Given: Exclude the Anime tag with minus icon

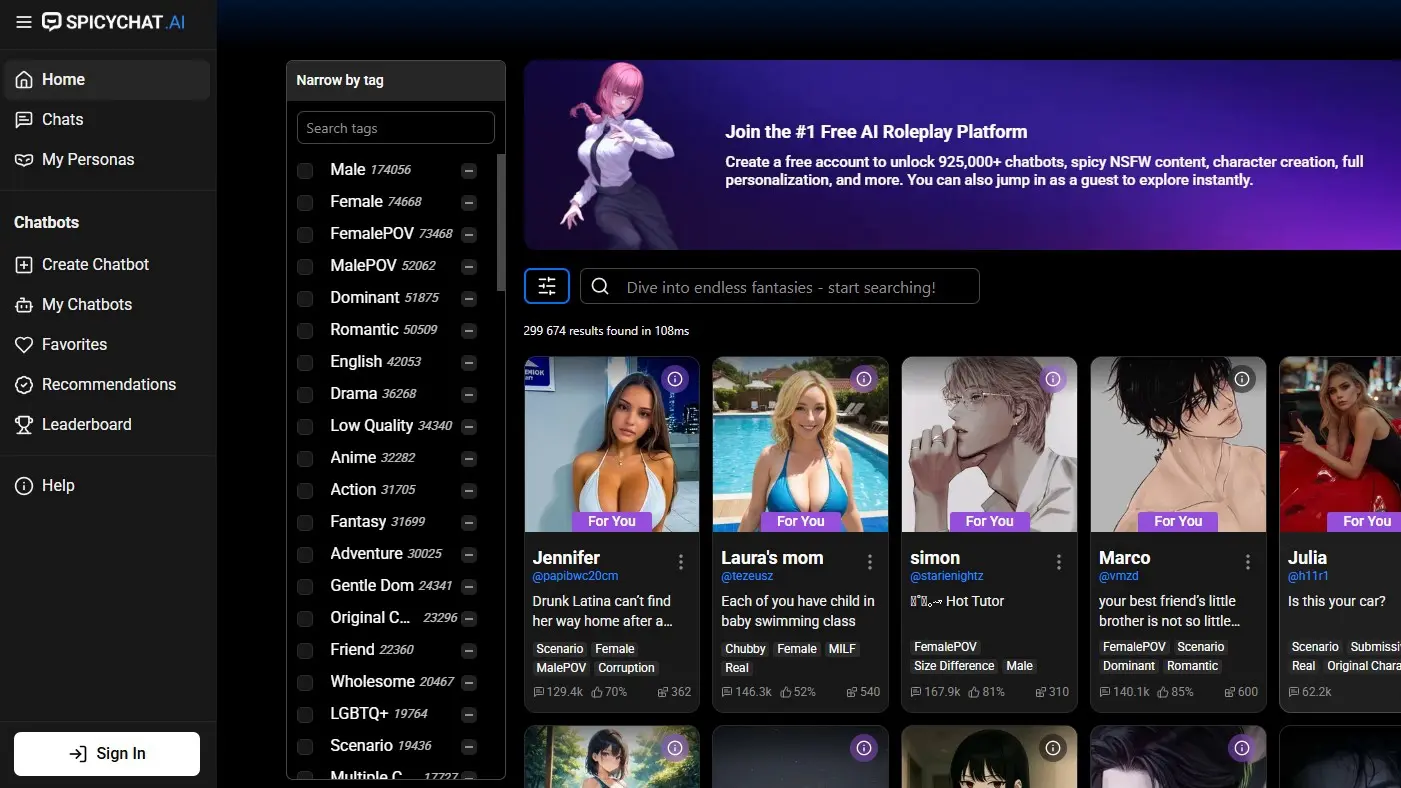Looking at the screenshot, I should [x=469, y=459].
